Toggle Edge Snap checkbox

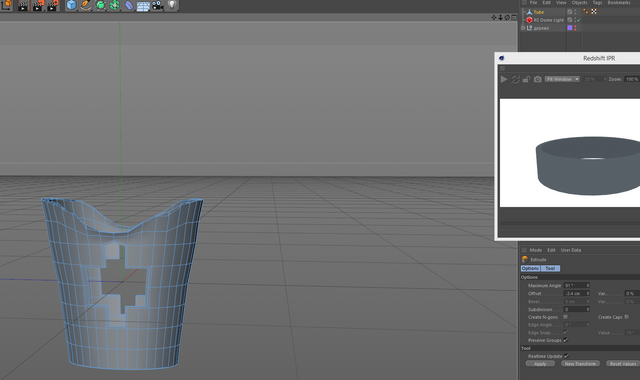[x=566, y=332]
